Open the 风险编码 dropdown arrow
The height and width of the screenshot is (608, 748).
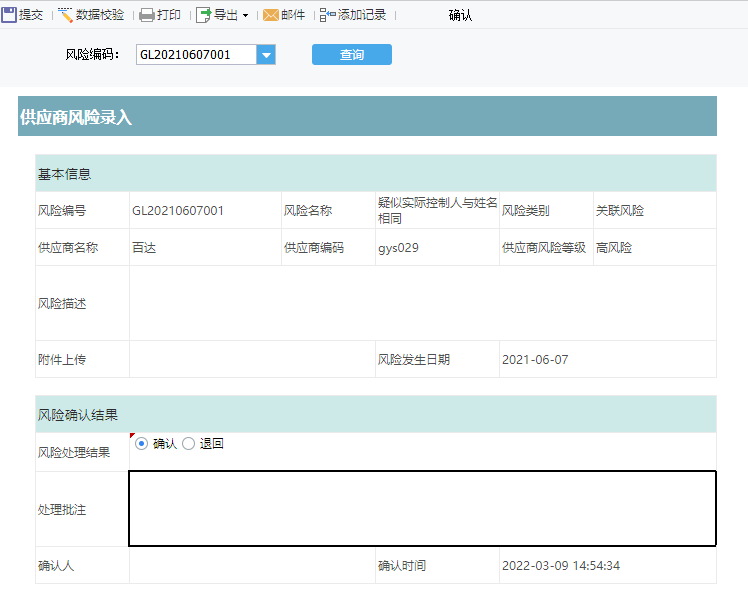pos(266,55)
